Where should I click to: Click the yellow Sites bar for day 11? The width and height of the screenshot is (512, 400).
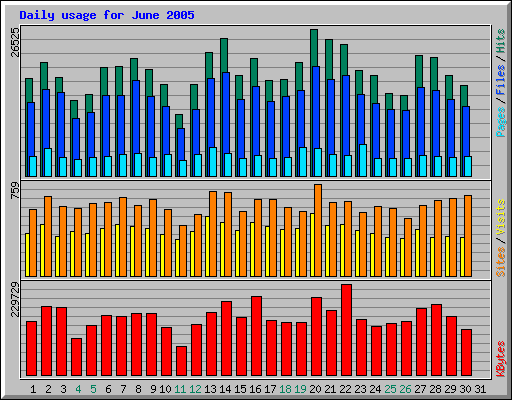(177, 258)
